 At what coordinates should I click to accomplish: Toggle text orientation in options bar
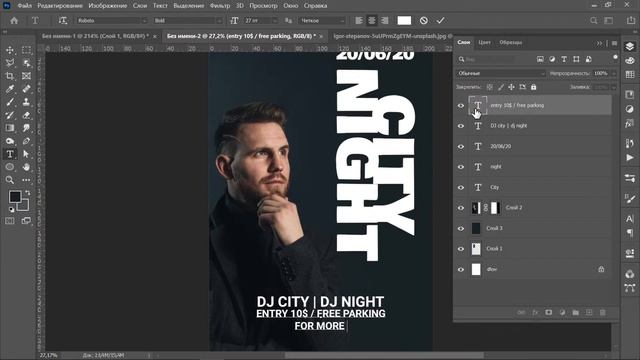pos(62,20)
